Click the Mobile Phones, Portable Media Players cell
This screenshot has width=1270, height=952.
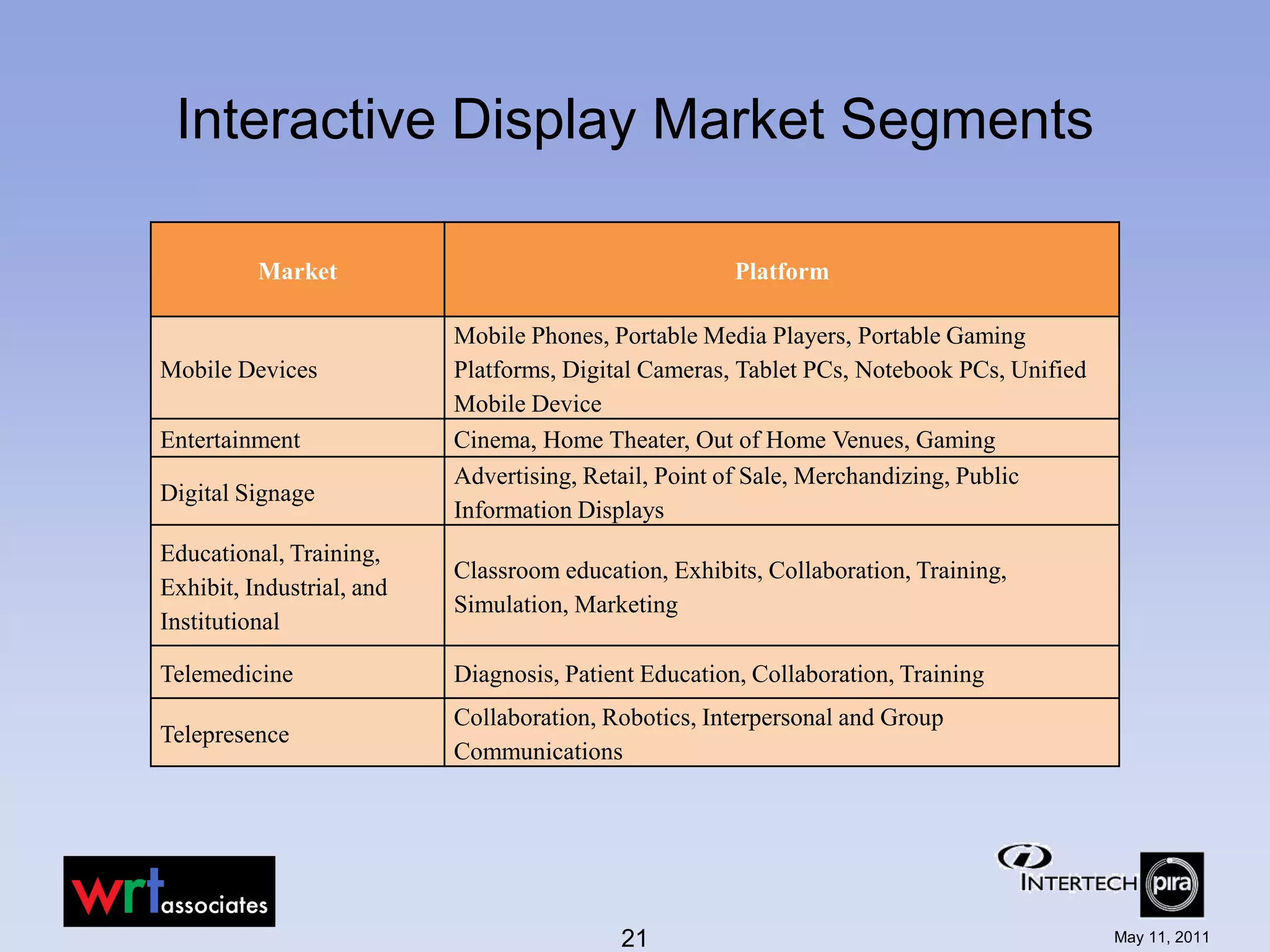coord(782,368)
